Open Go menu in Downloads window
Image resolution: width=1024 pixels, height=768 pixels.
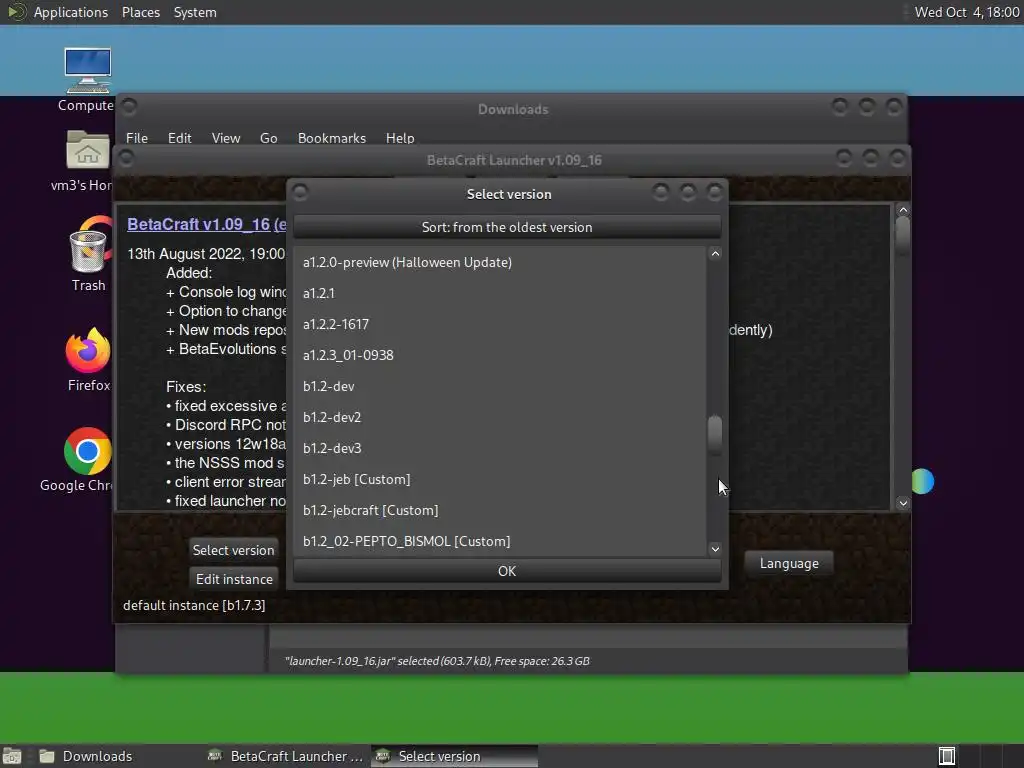(268, 138)
